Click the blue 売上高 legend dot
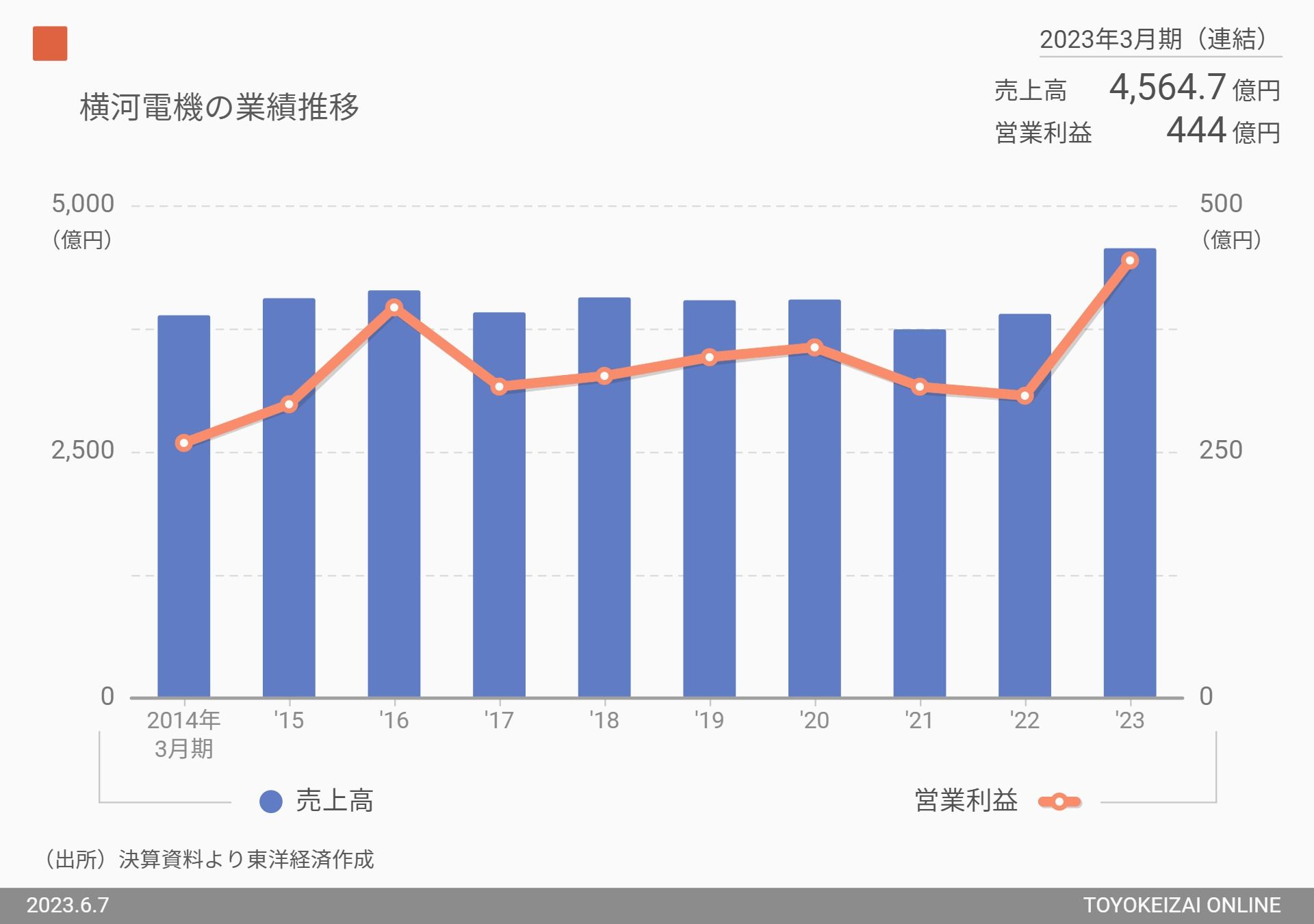 coord(271,801)
